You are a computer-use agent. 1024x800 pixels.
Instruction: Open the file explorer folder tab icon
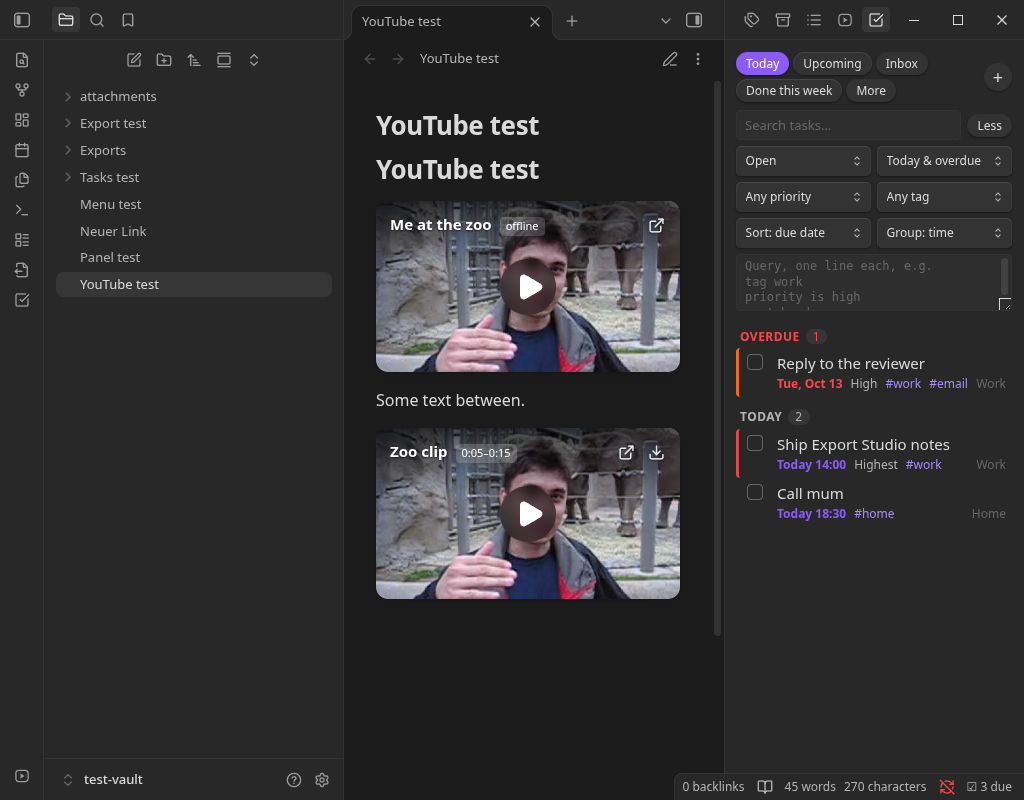coord(66,20)
